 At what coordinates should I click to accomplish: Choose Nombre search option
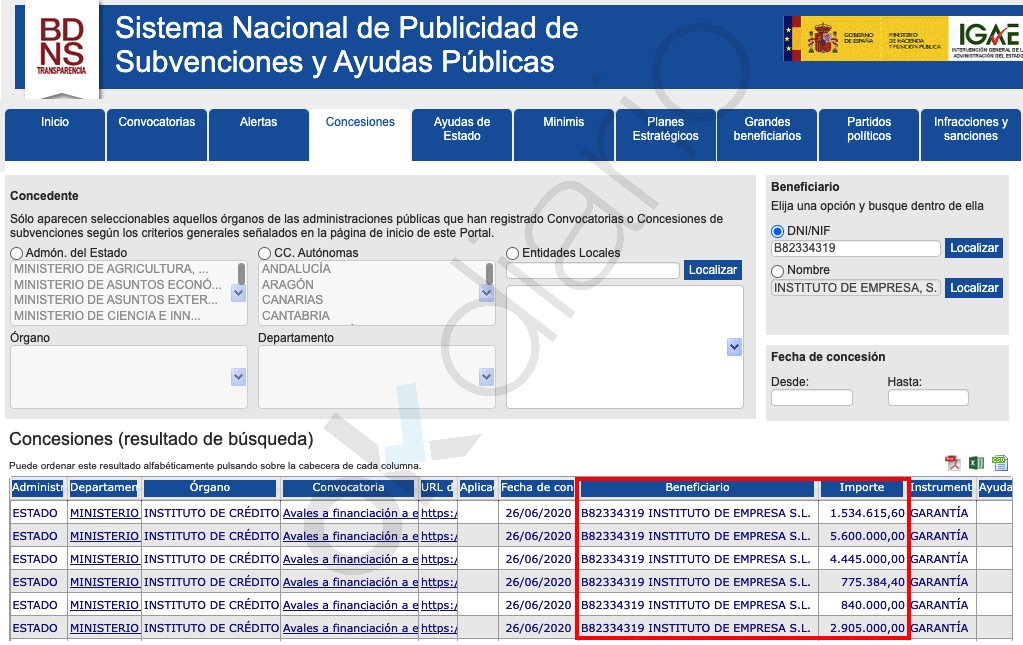777,271
